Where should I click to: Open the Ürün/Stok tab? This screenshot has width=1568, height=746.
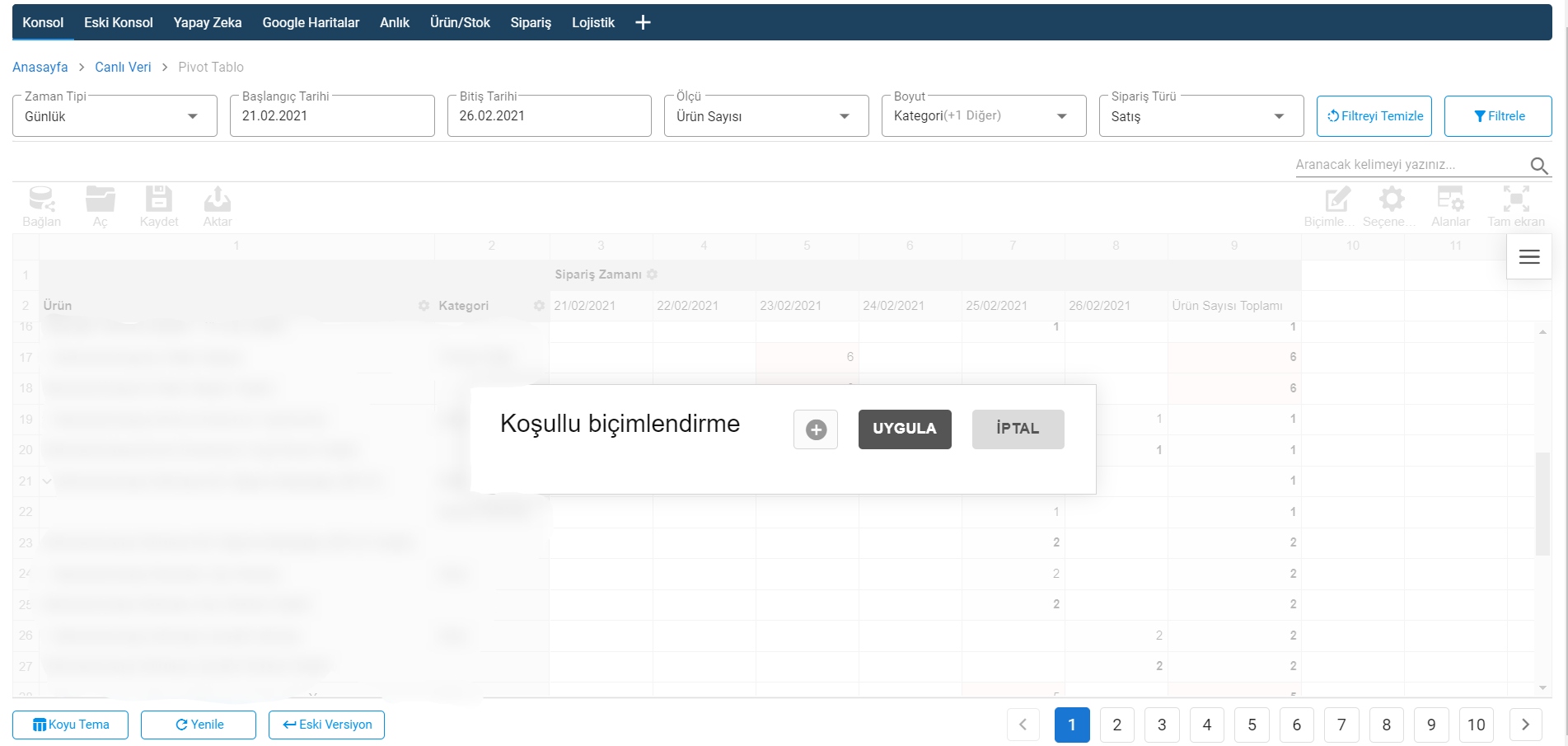click(x=460, y=23)
